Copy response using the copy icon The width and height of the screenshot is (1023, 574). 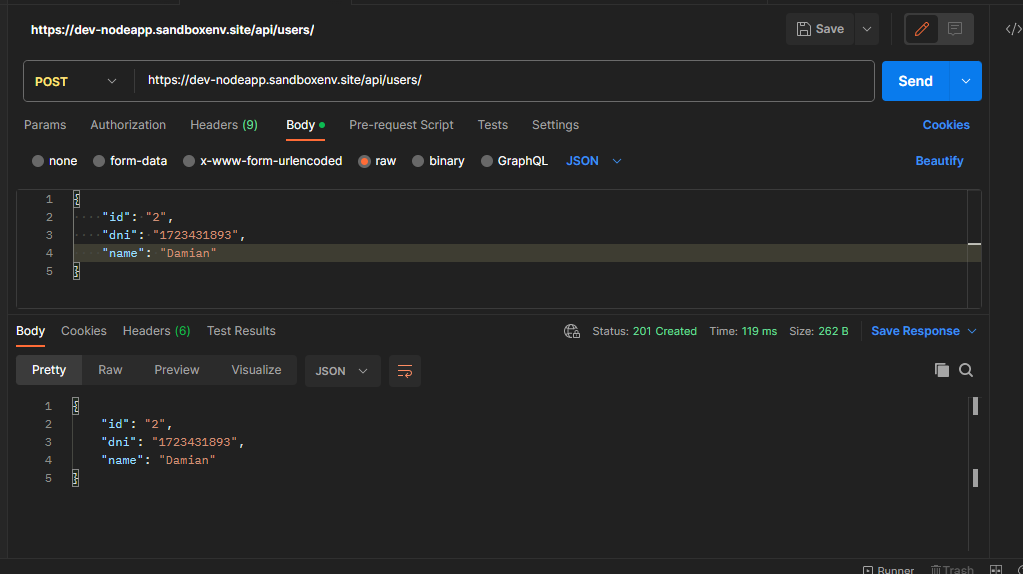pos(941,370)
